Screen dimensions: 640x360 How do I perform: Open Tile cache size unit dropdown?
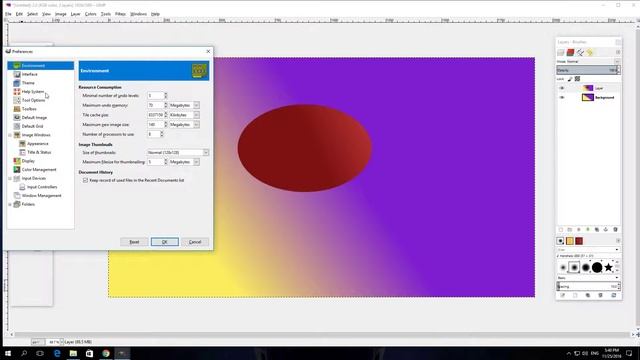(x=184, y=115)
